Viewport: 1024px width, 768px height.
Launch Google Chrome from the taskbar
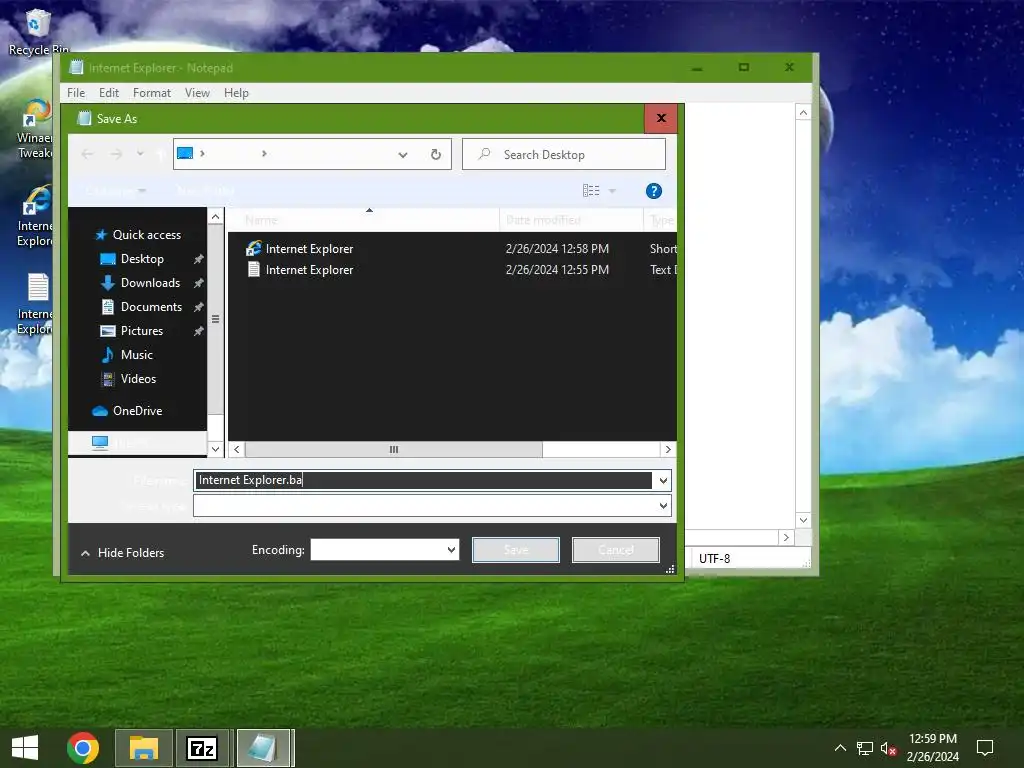(x=82, y=748)
